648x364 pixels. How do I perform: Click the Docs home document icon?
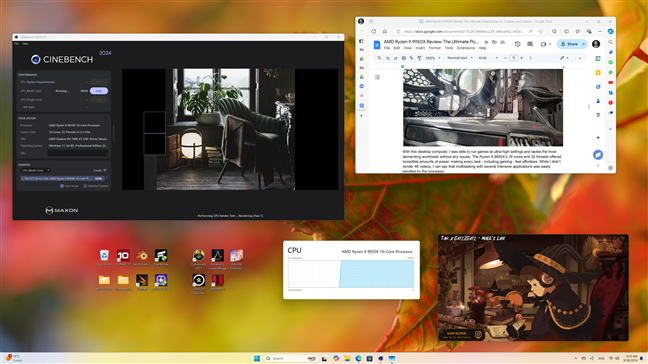click(377, 44)
